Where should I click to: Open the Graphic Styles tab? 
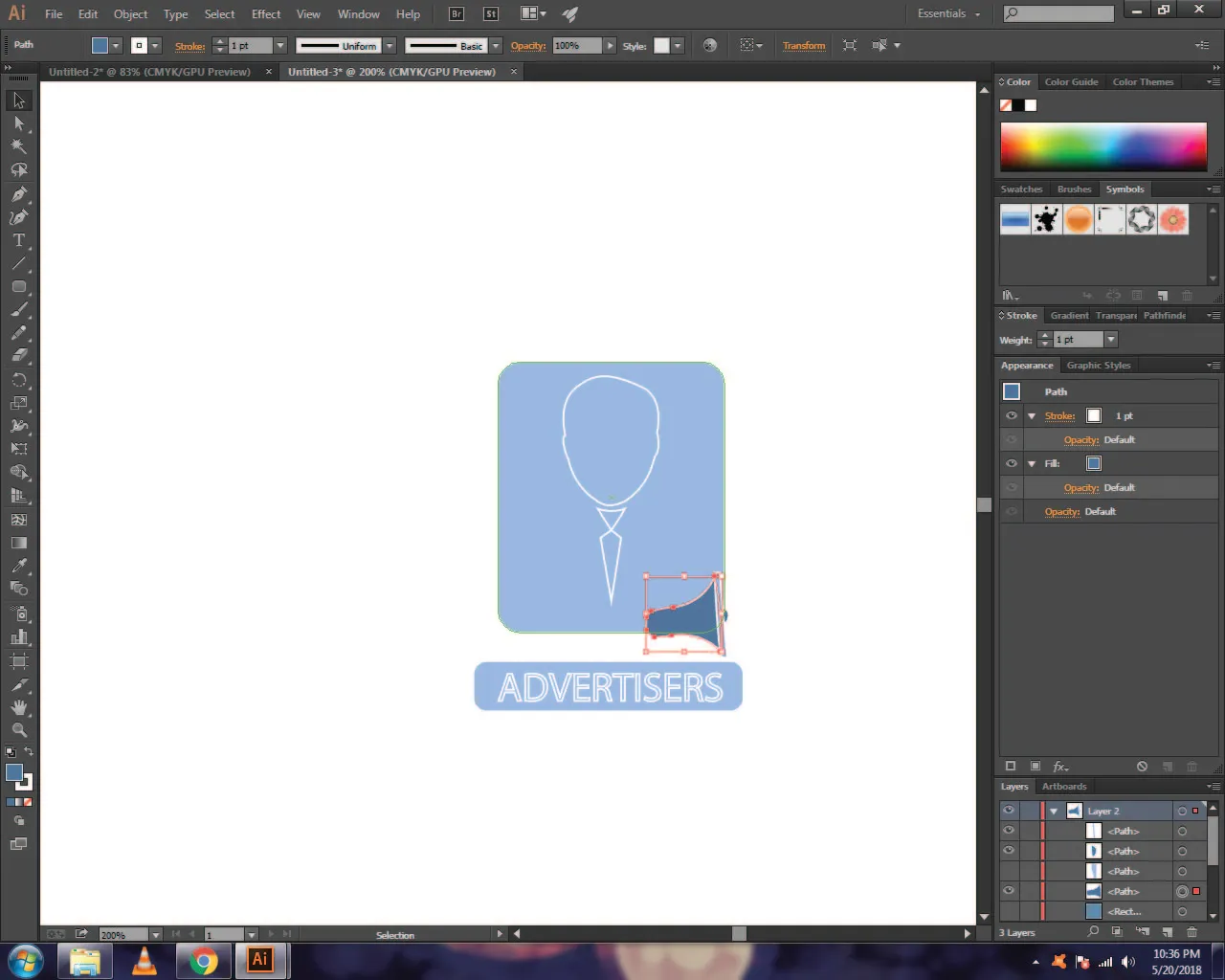1098,366
